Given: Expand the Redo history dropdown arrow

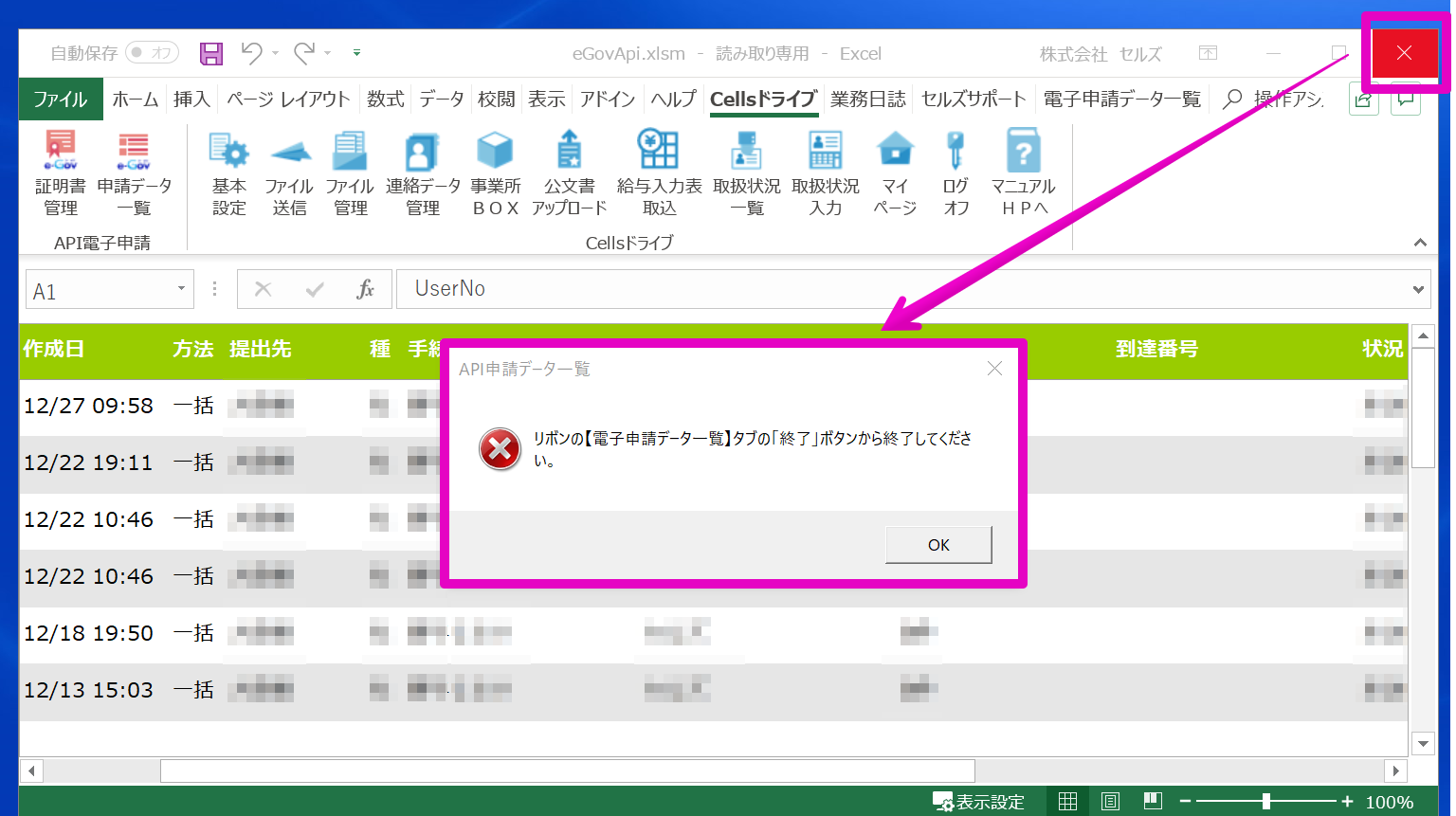Looking at the screenshot, I should (x=327, y=53).
